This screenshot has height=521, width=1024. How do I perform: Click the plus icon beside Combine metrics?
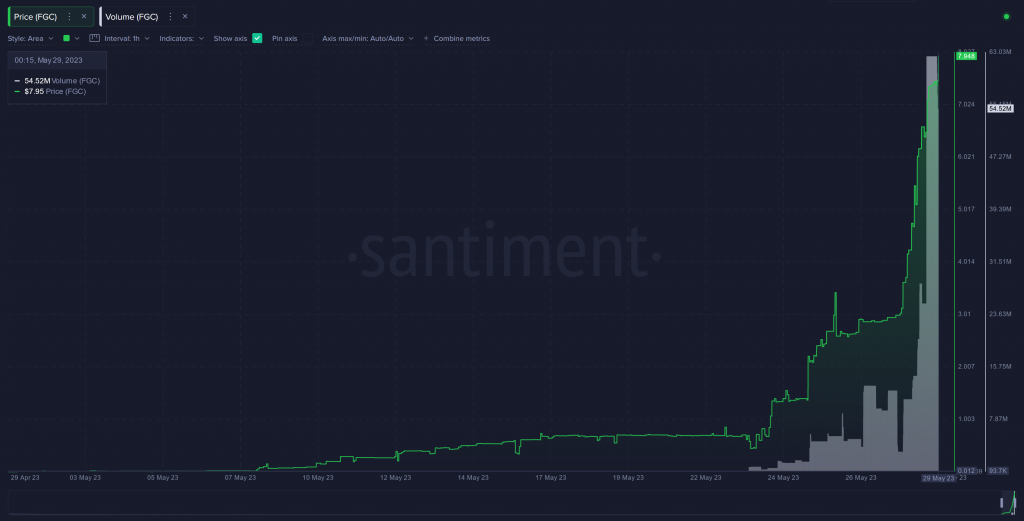(x=426, y=39)
